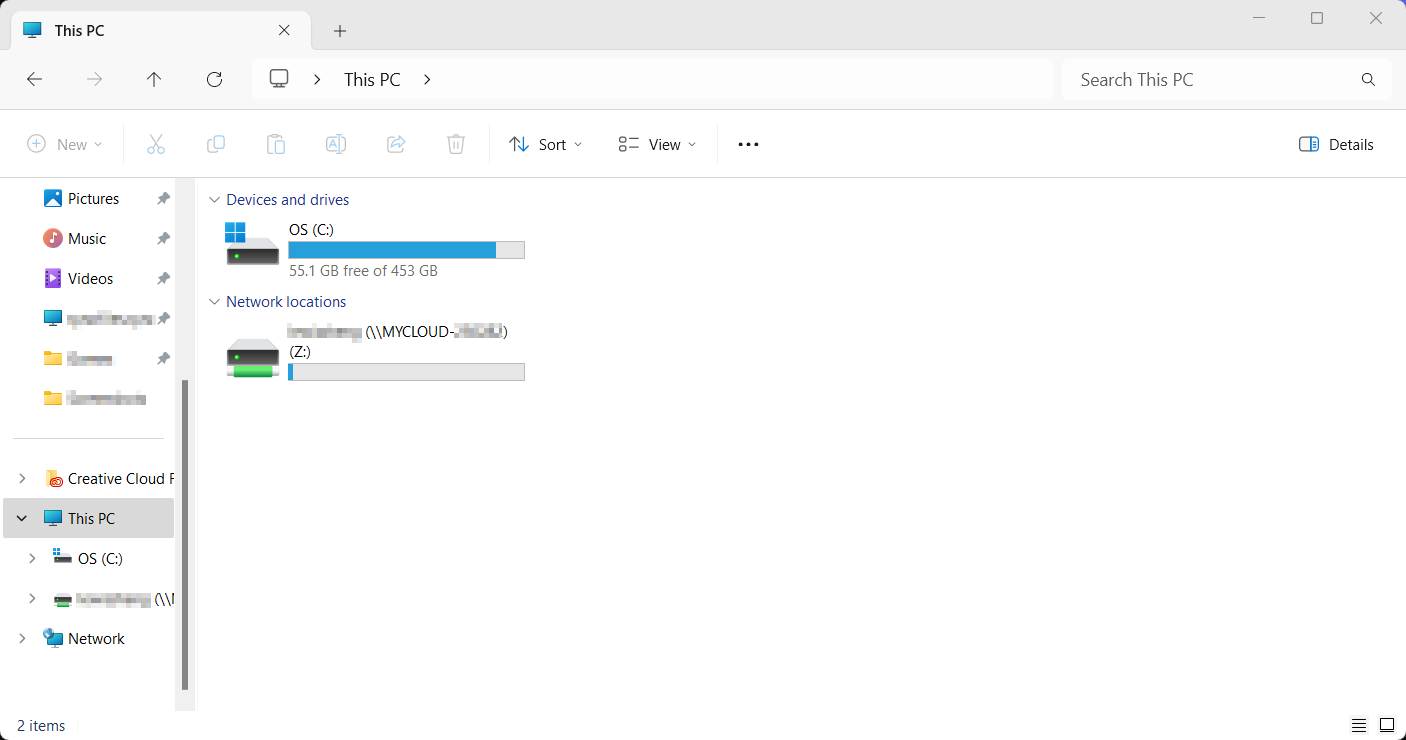
Task: Click the Network locations header
Action: [286, 302]
